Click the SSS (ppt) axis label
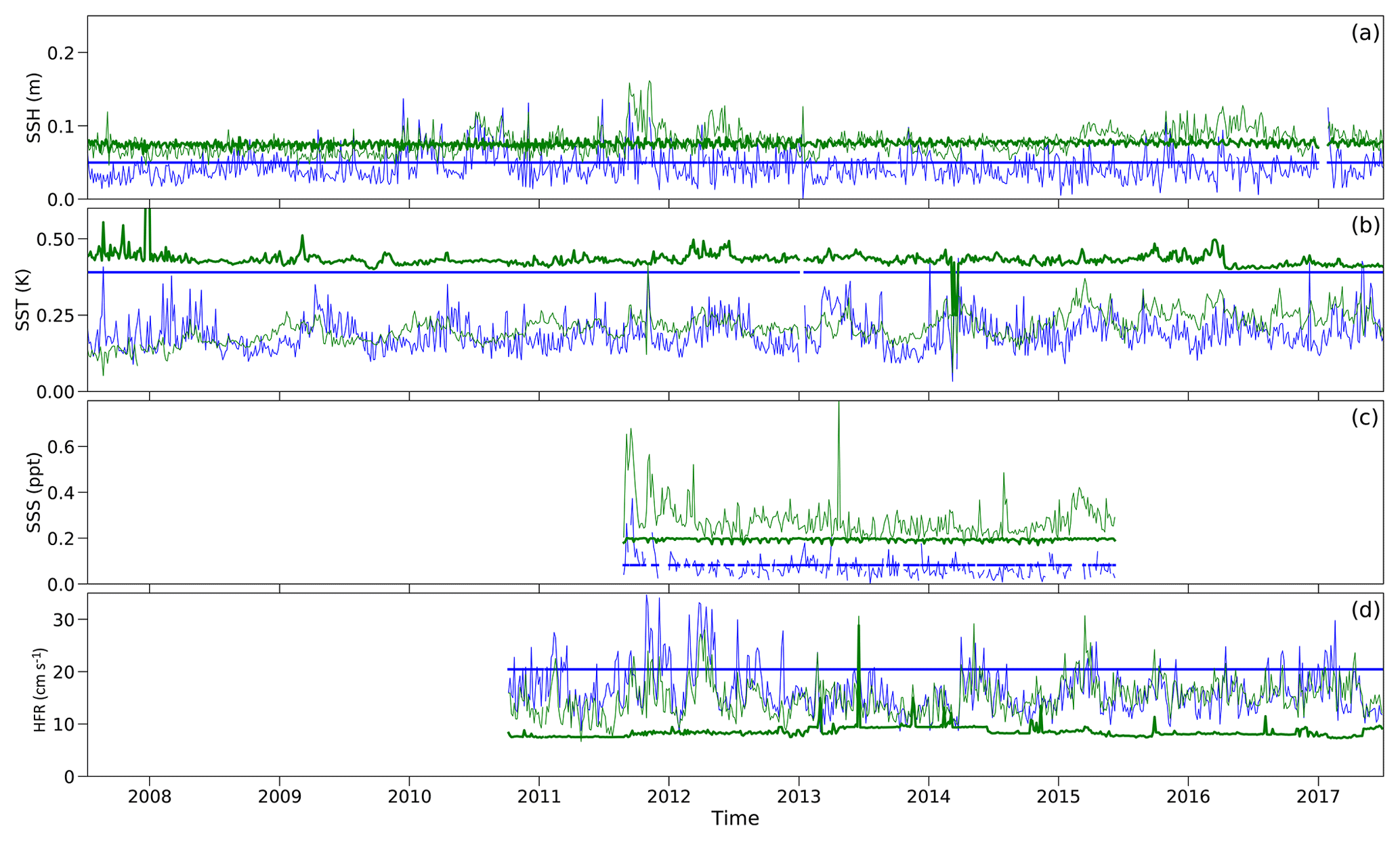The width and height of the screenshot is (1400, 841). 34,492
